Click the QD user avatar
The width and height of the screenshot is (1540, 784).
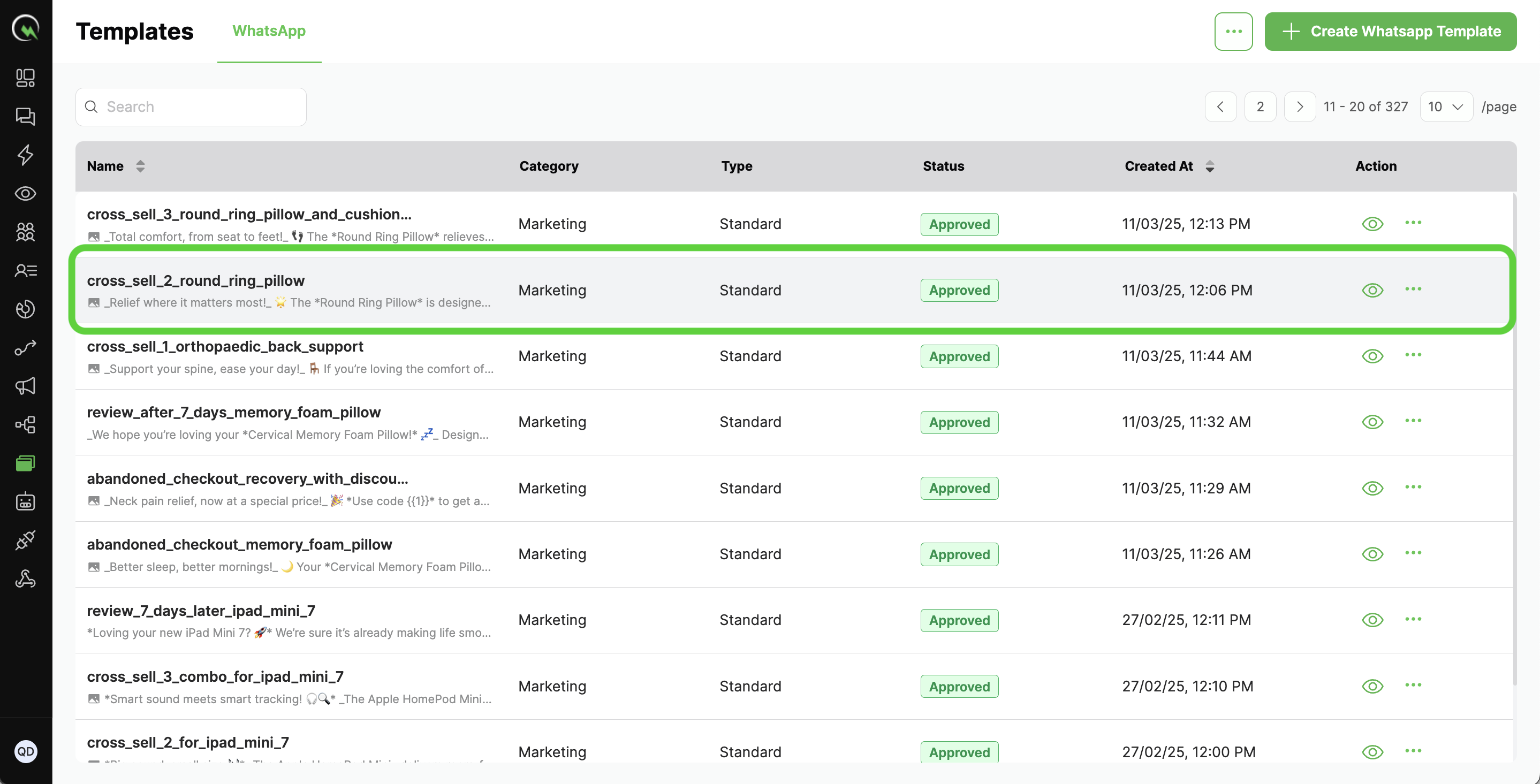click(26, 751)
